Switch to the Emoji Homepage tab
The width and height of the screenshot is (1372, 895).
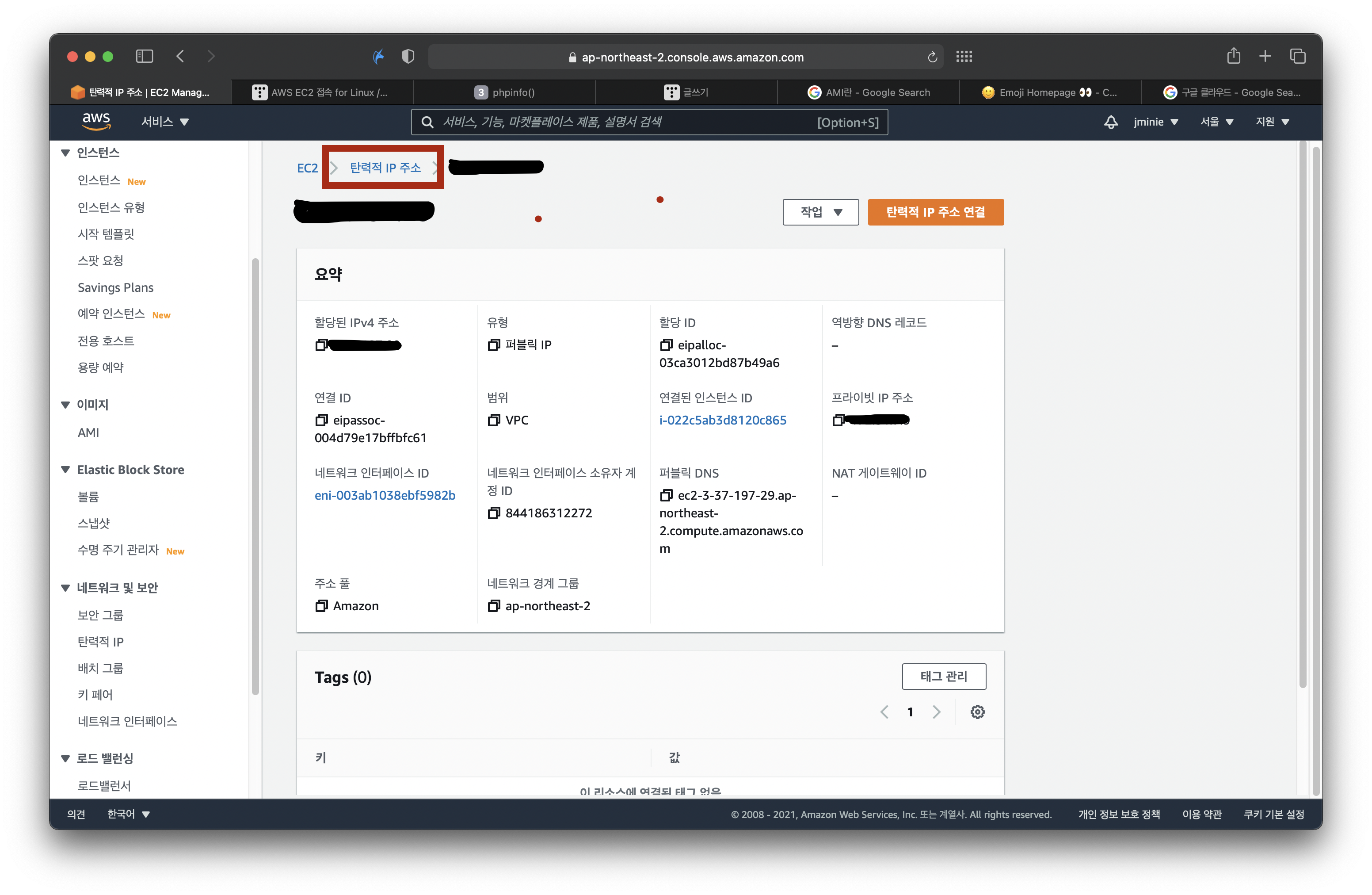point(1050,92)
